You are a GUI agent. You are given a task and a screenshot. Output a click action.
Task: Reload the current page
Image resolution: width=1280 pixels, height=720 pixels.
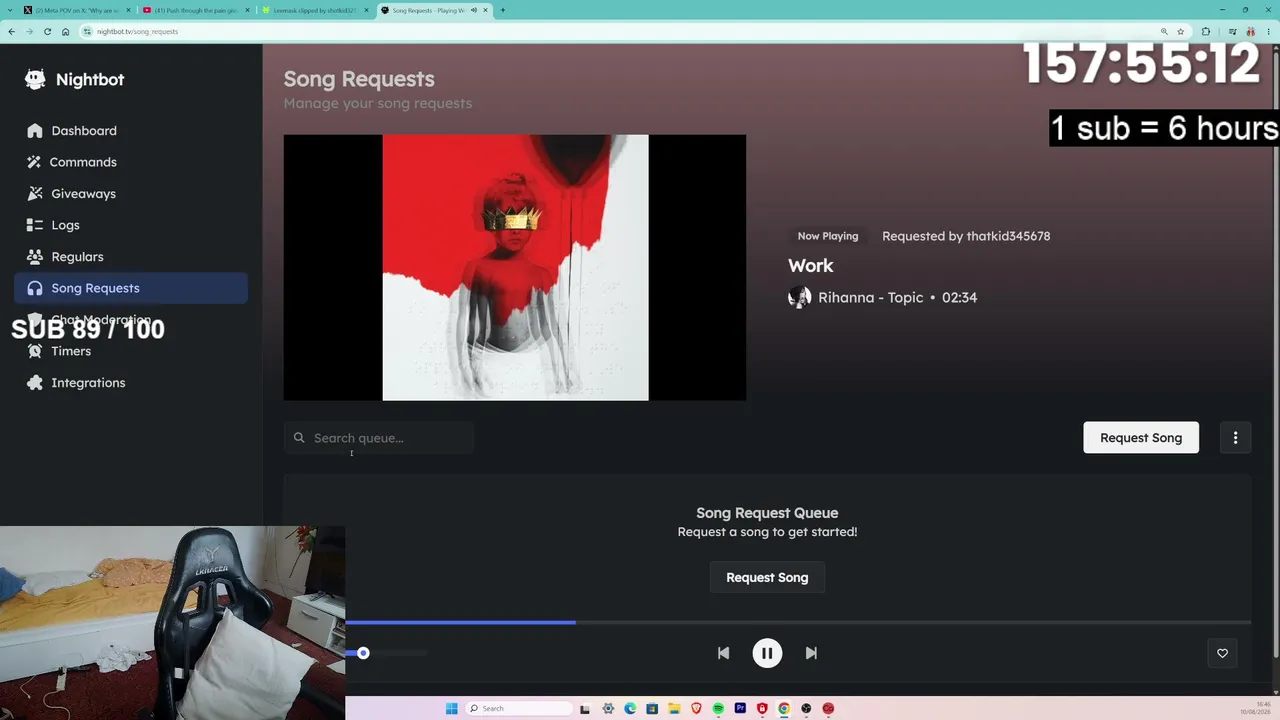click(x=47, y=31)
